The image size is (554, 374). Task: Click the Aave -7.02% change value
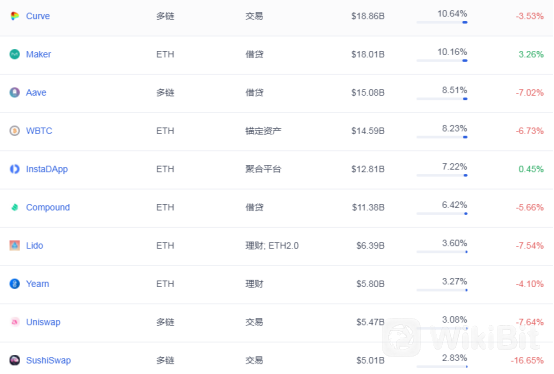pyautogui.click(x=530, y=93)
